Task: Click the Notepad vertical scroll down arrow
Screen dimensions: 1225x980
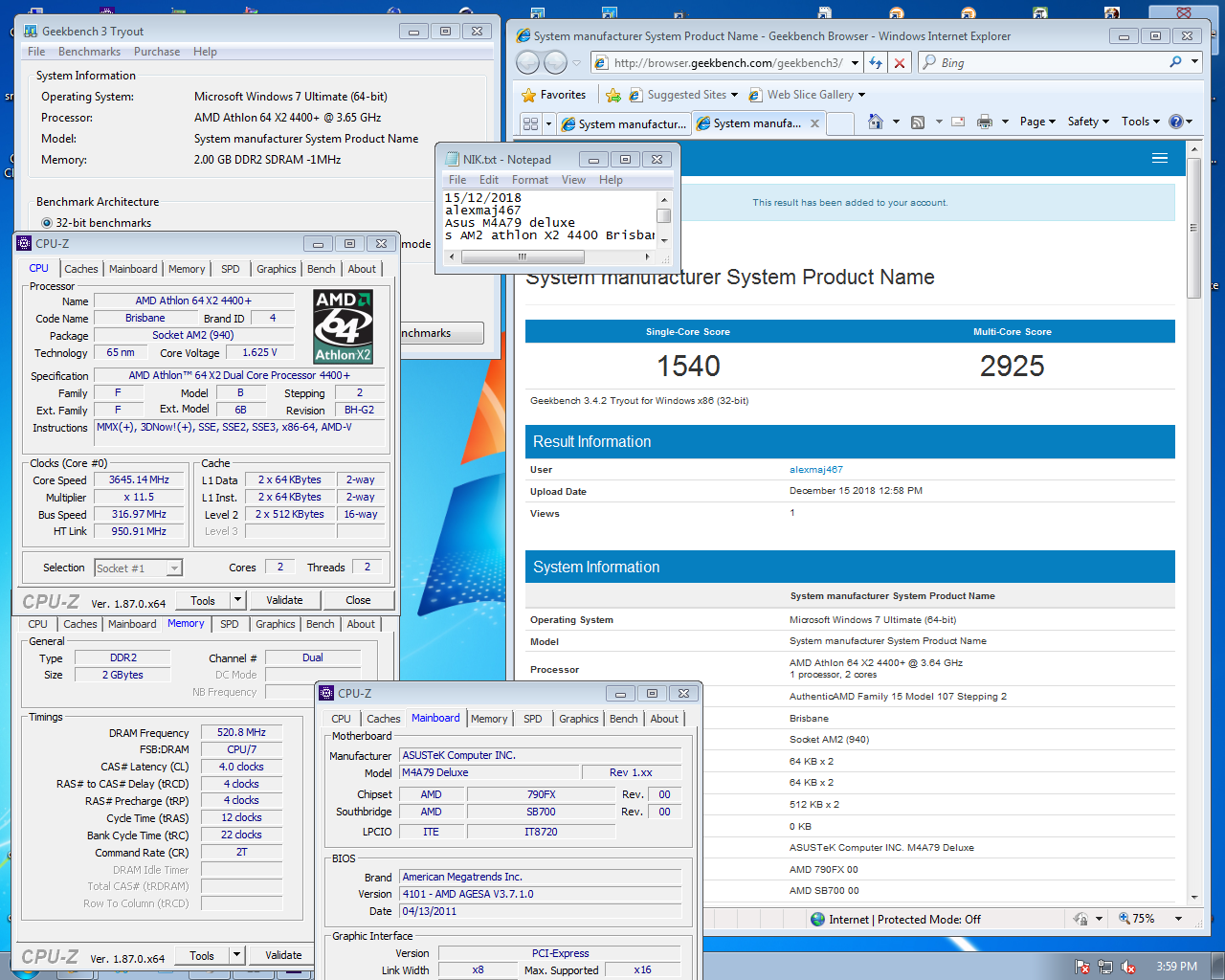Action: point(663,240)
